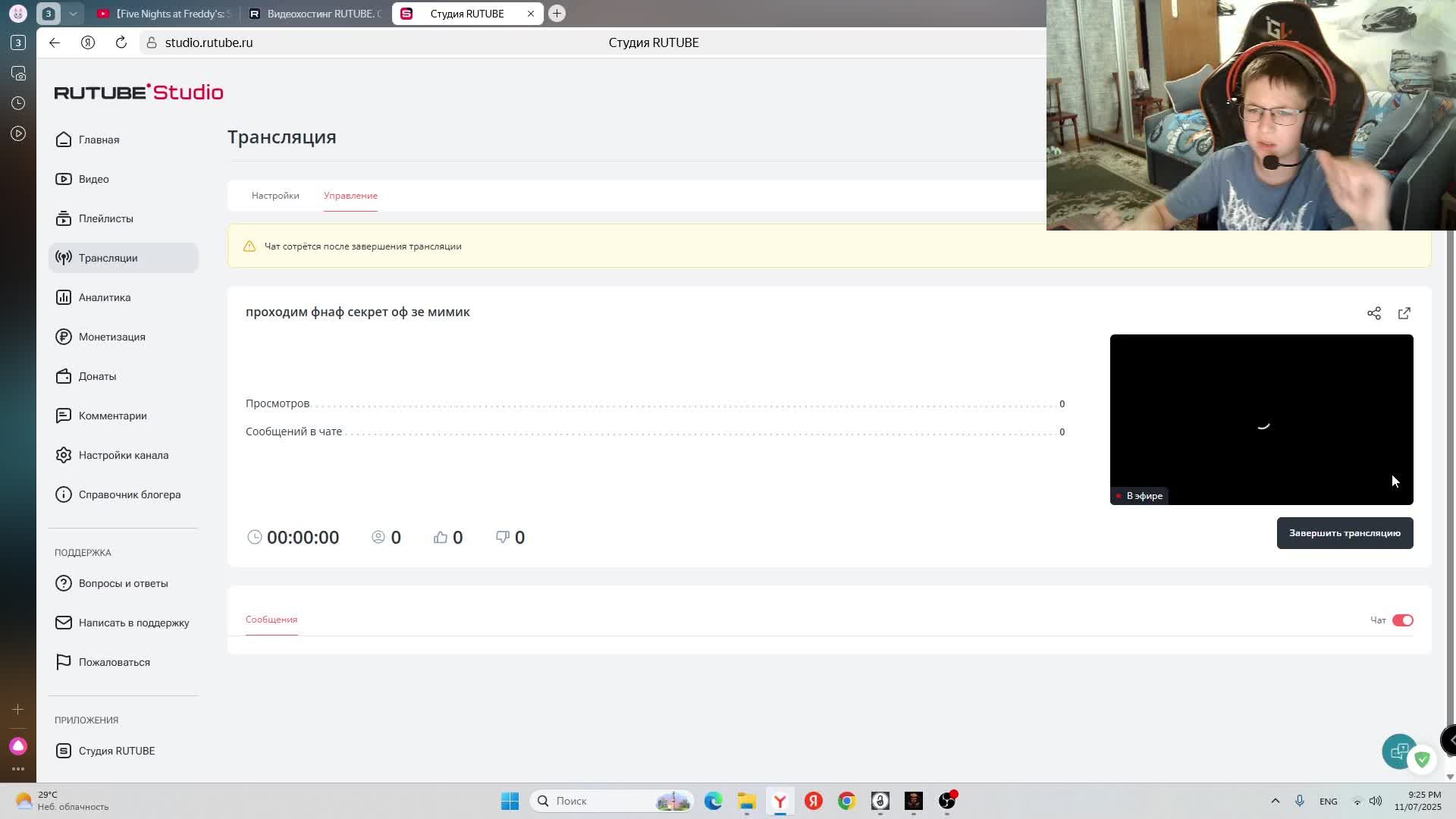
Task: Open Донаты section in sidebar
Action: (x=97, y=376)
